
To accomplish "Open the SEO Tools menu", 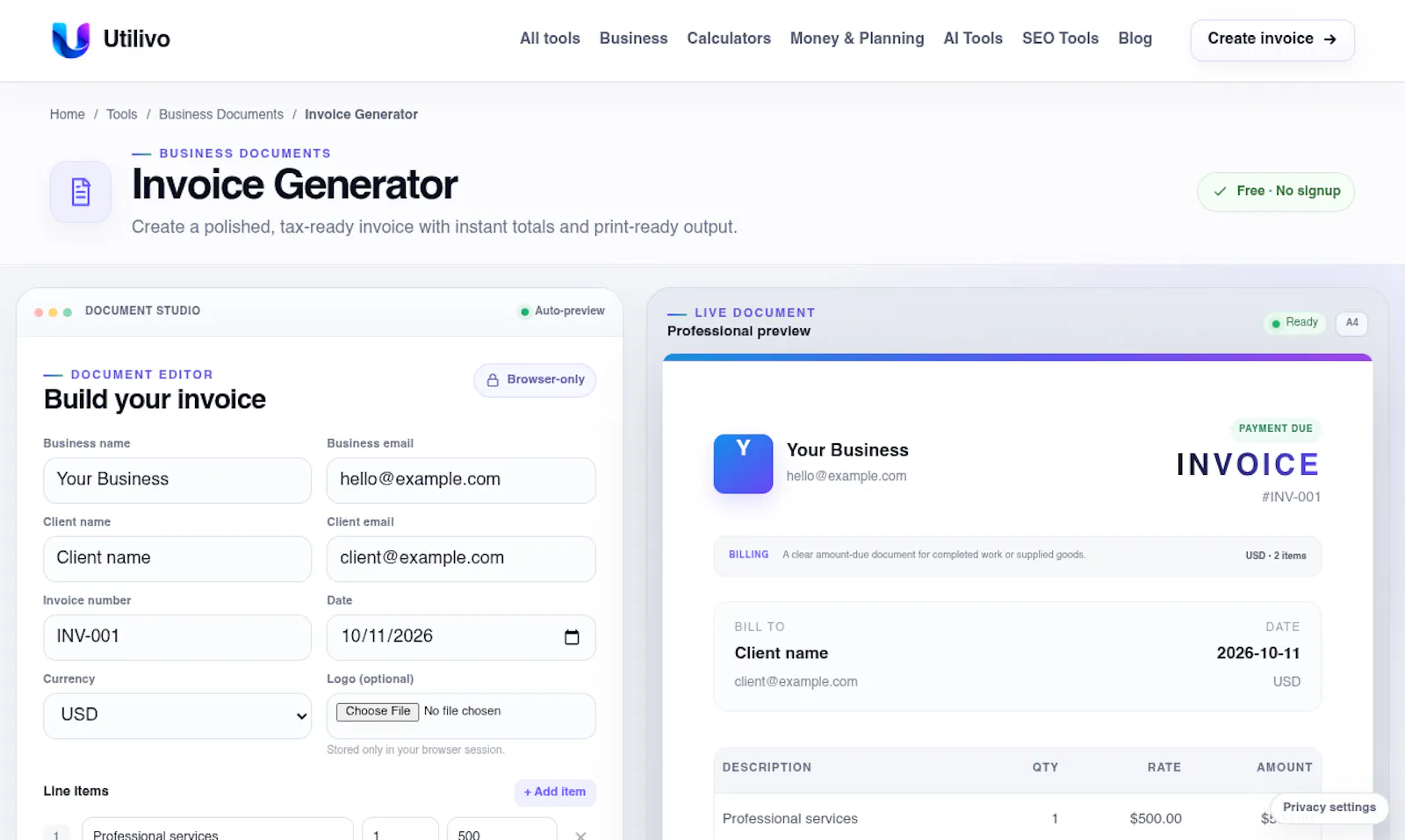I will (x=1060, y=39).
